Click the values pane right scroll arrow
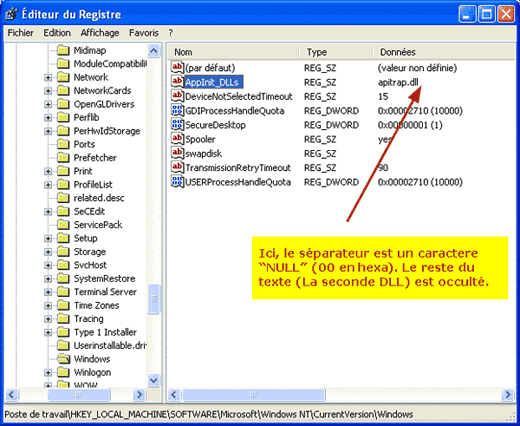This screenshot has height=426, width=520. pos(508,395)
